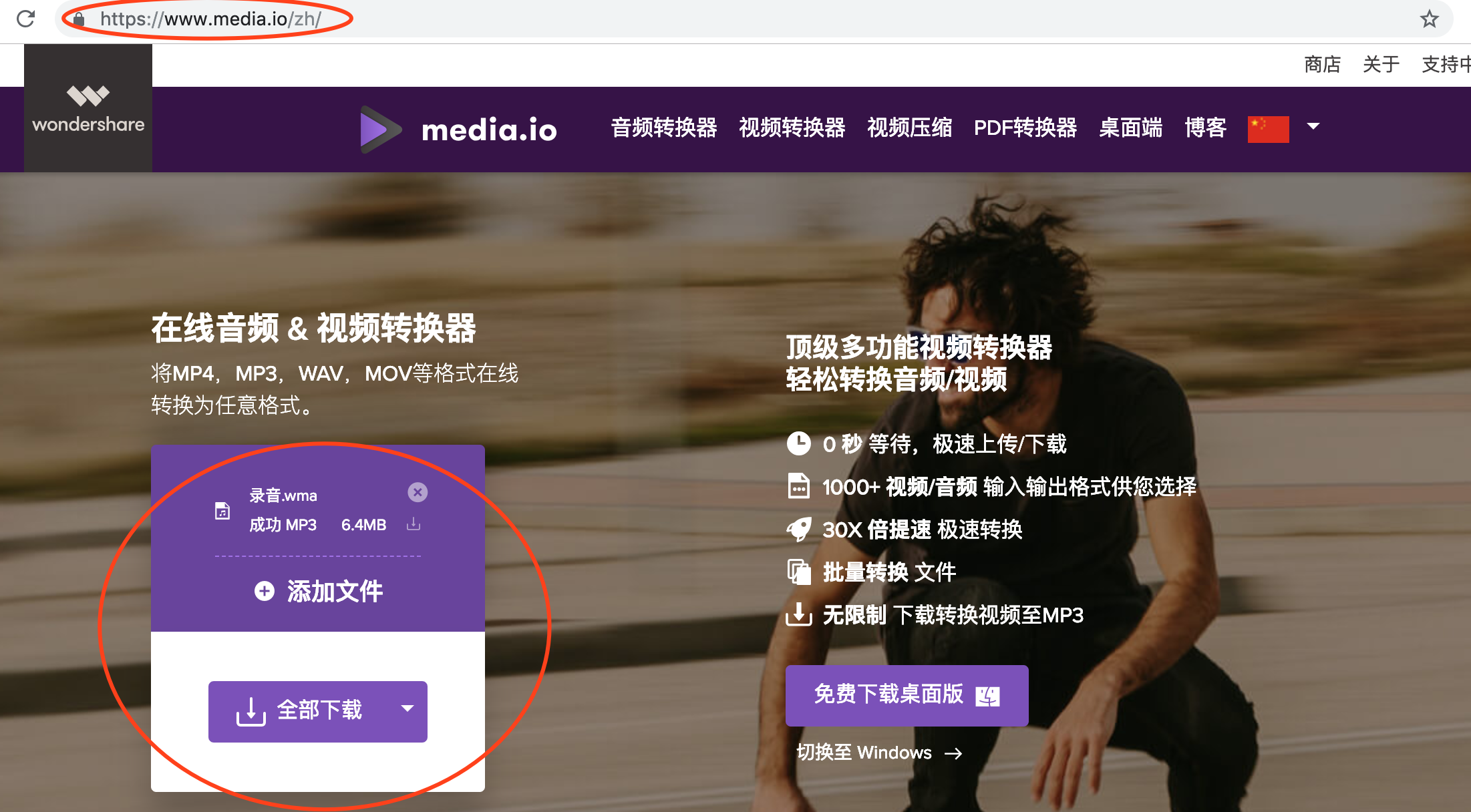
Task: Click the 成功 MP3 status text
Action: click(283, 525)
